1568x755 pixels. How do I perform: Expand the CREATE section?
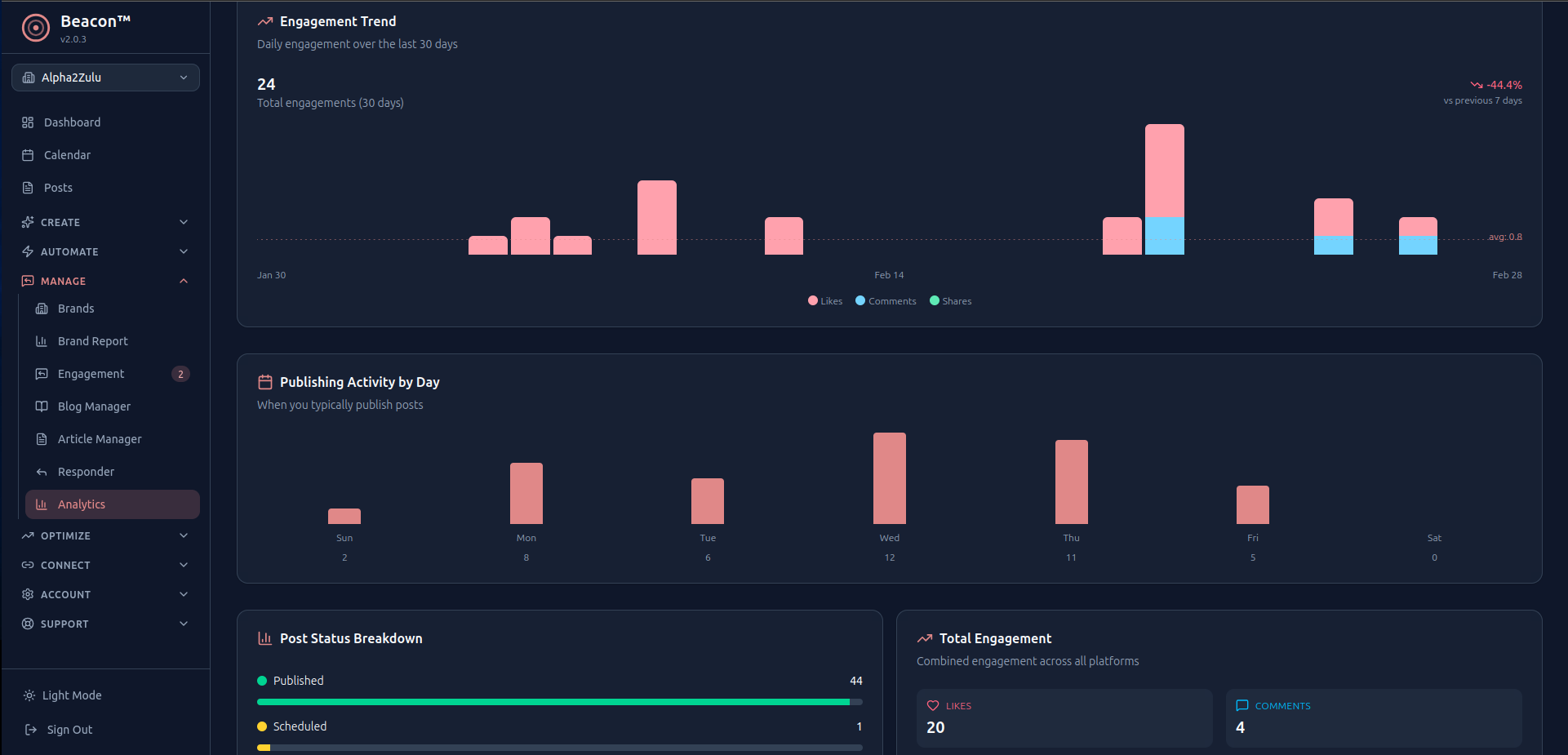pyautogui.click(x=104, y=222)
